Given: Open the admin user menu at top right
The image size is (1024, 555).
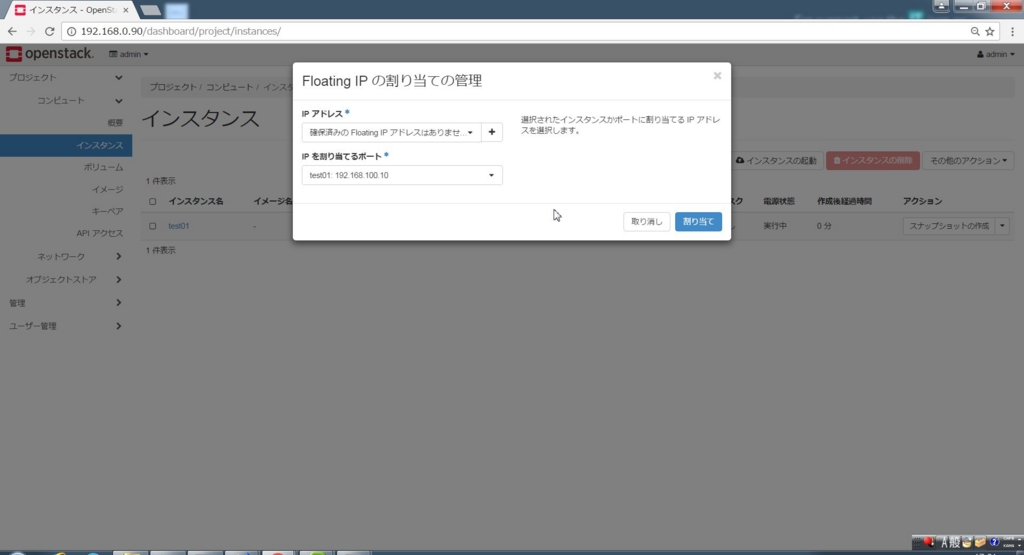Looking at the screenshot, I should tap(996, 54).
